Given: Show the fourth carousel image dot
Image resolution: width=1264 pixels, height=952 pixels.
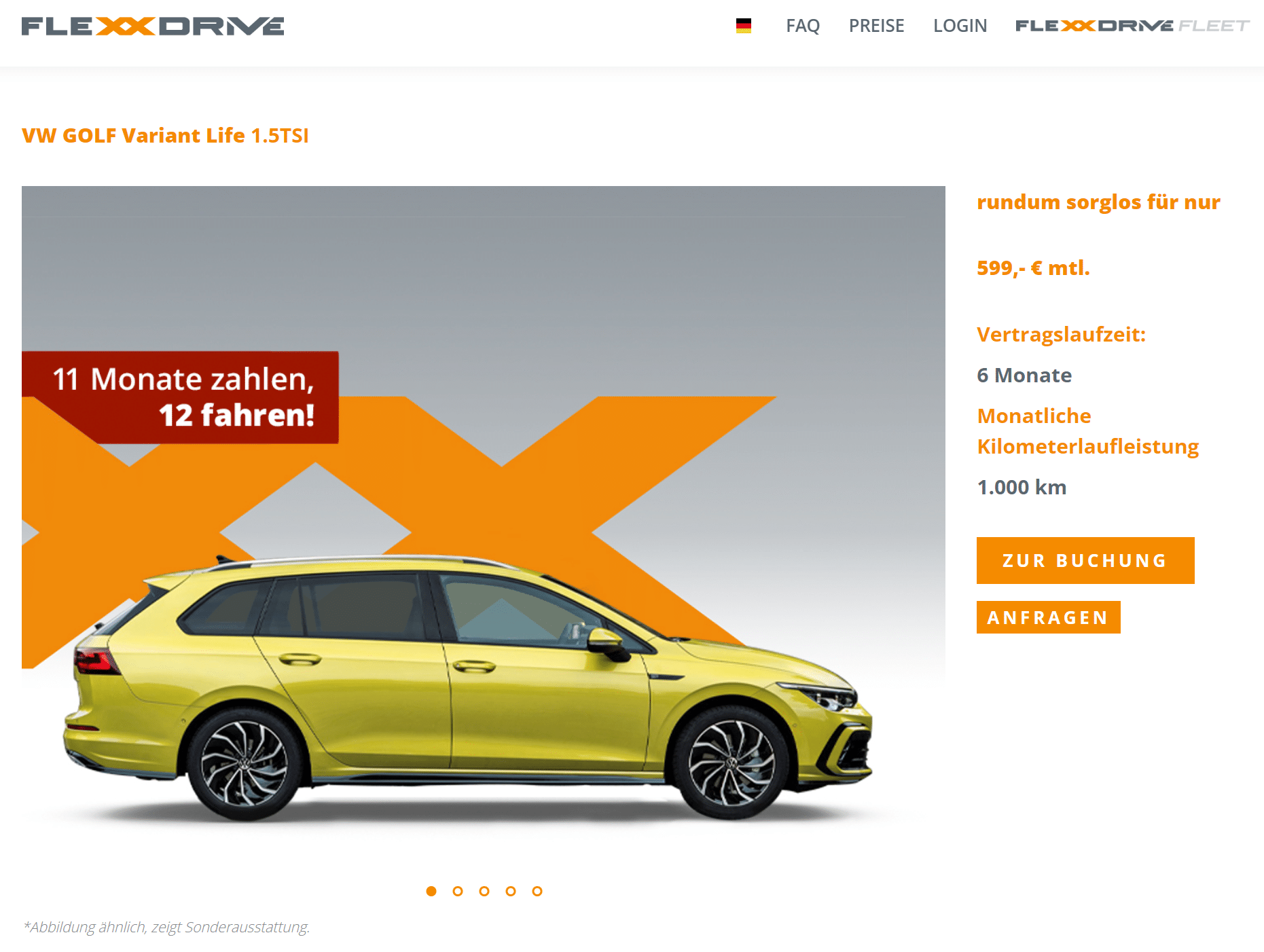Looking at the screenshot, I should point(511,891).
